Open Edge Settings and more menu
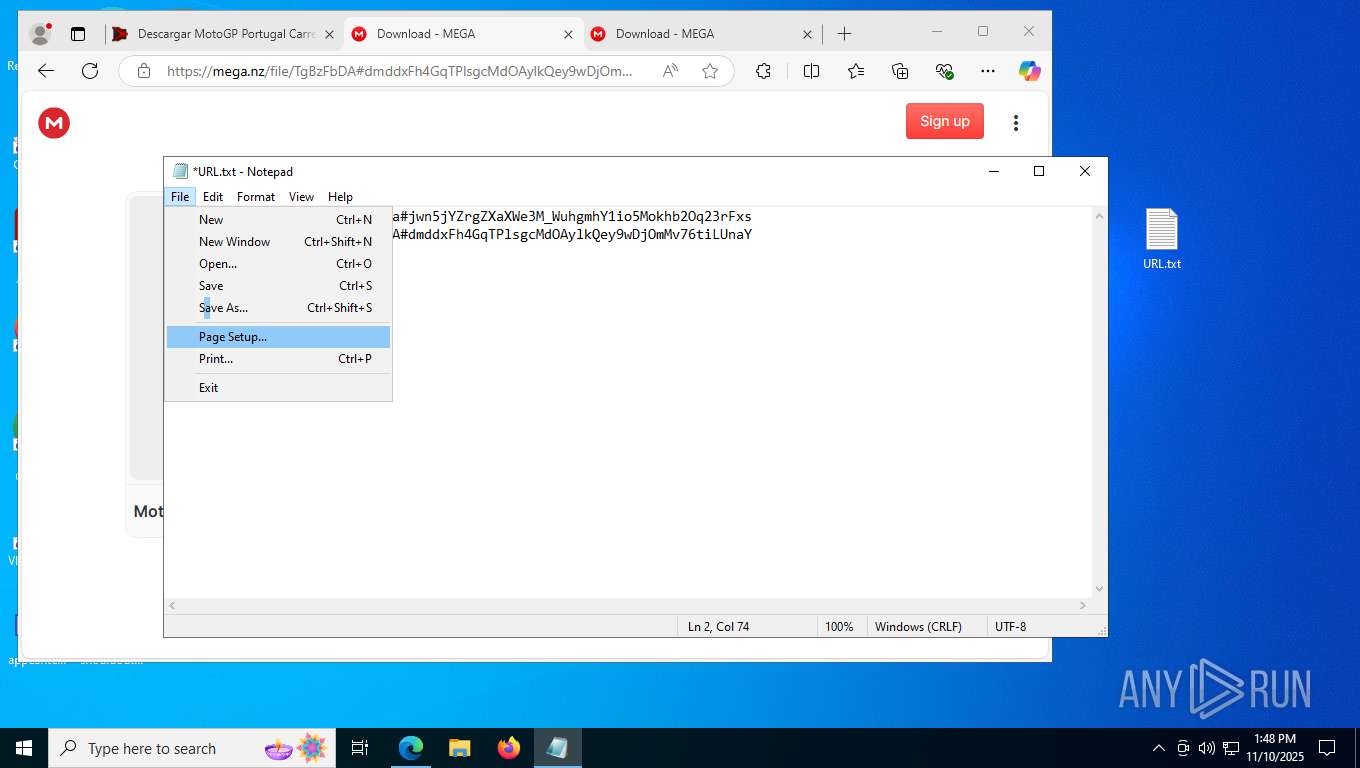 pos(988,71)
